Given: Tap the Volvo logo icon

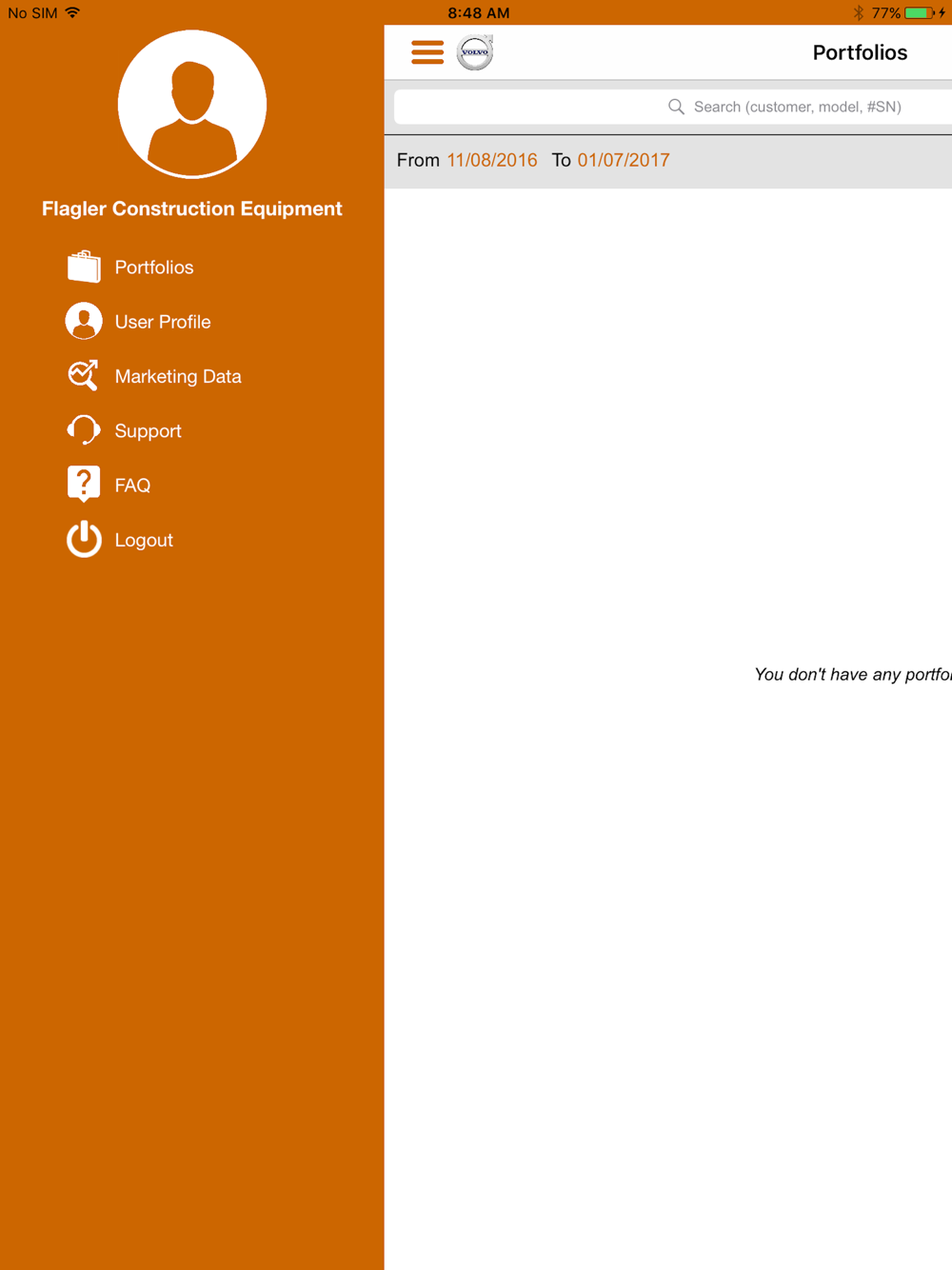Looking at the screenshot, I should tap(474, 52).
